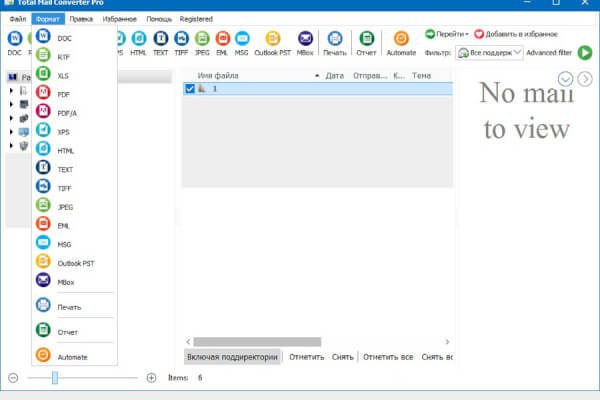Image resolution: width=600 pixels, height=400 pixels.
Task: Click the green start arrow button
Action: click(x=585, y=53)
